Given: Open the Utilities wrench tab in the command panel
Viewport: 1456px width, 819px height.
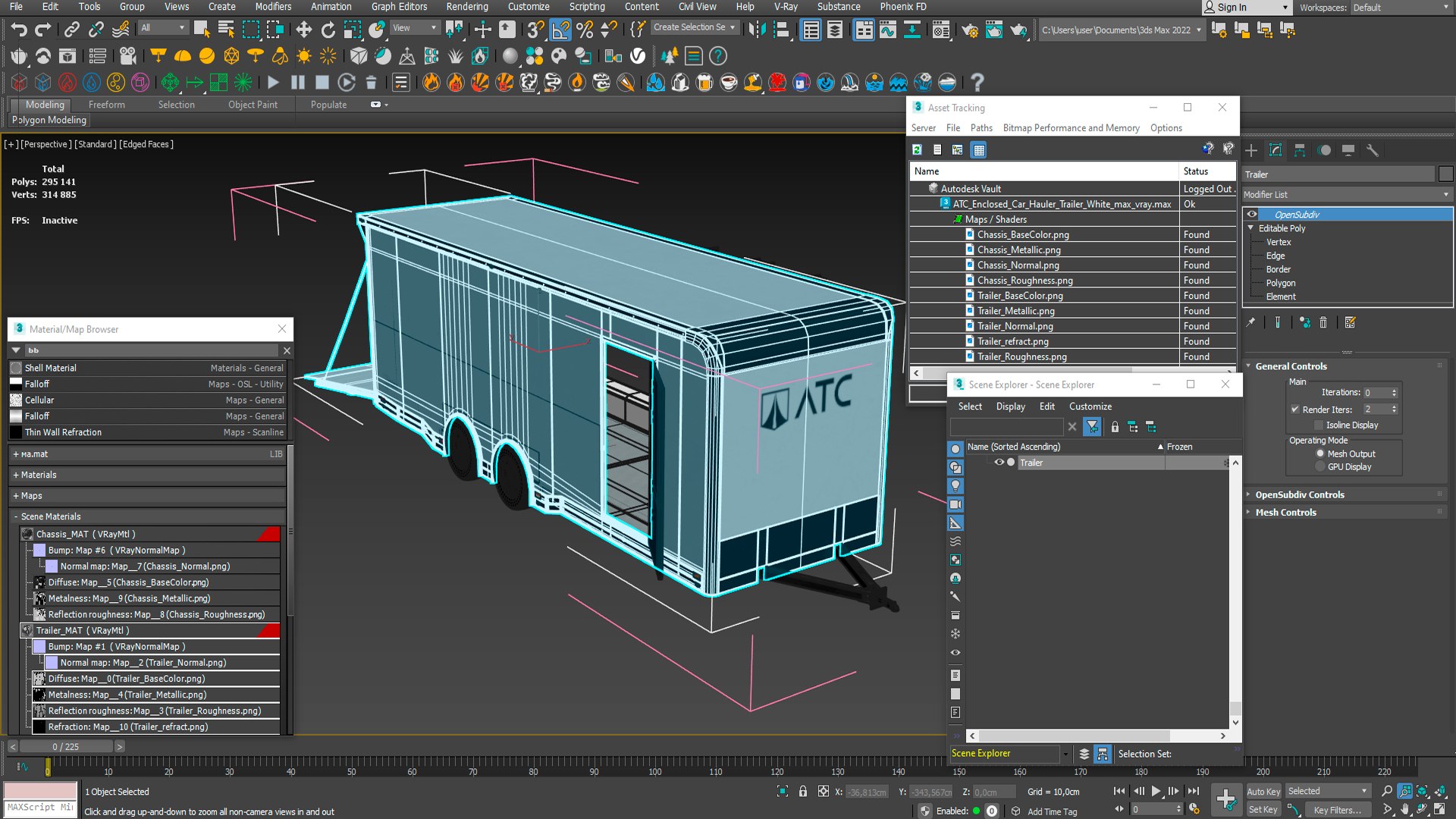Looking at the screenshot, I should point(1373,150).
